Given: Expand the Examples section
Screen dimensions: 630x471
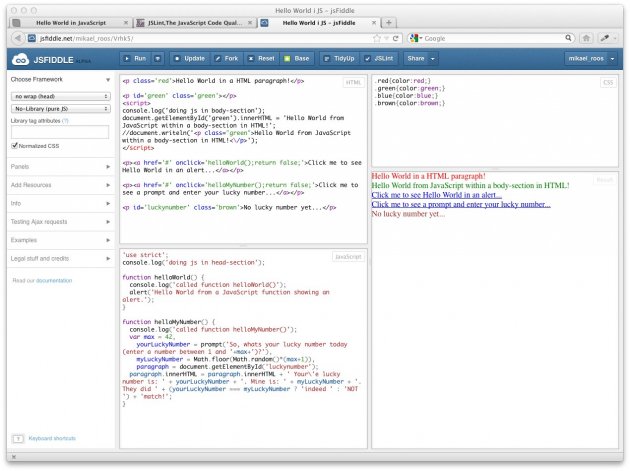Looking at the screenshot, I should 60,240.
